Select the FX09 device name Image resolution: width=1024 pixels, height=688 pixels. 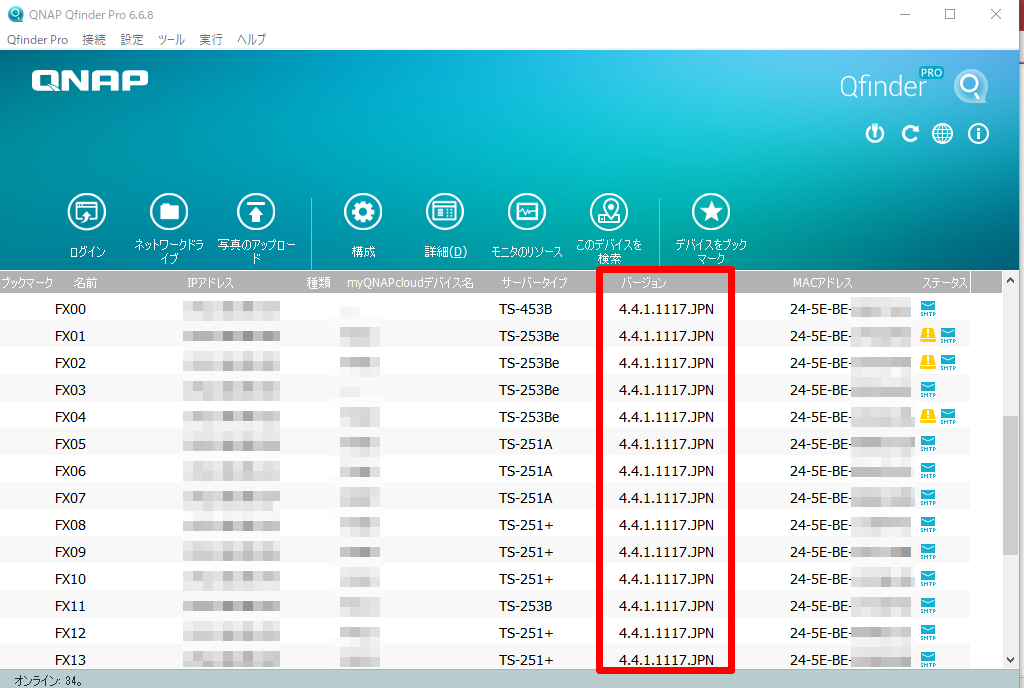[x=71, y=552]
